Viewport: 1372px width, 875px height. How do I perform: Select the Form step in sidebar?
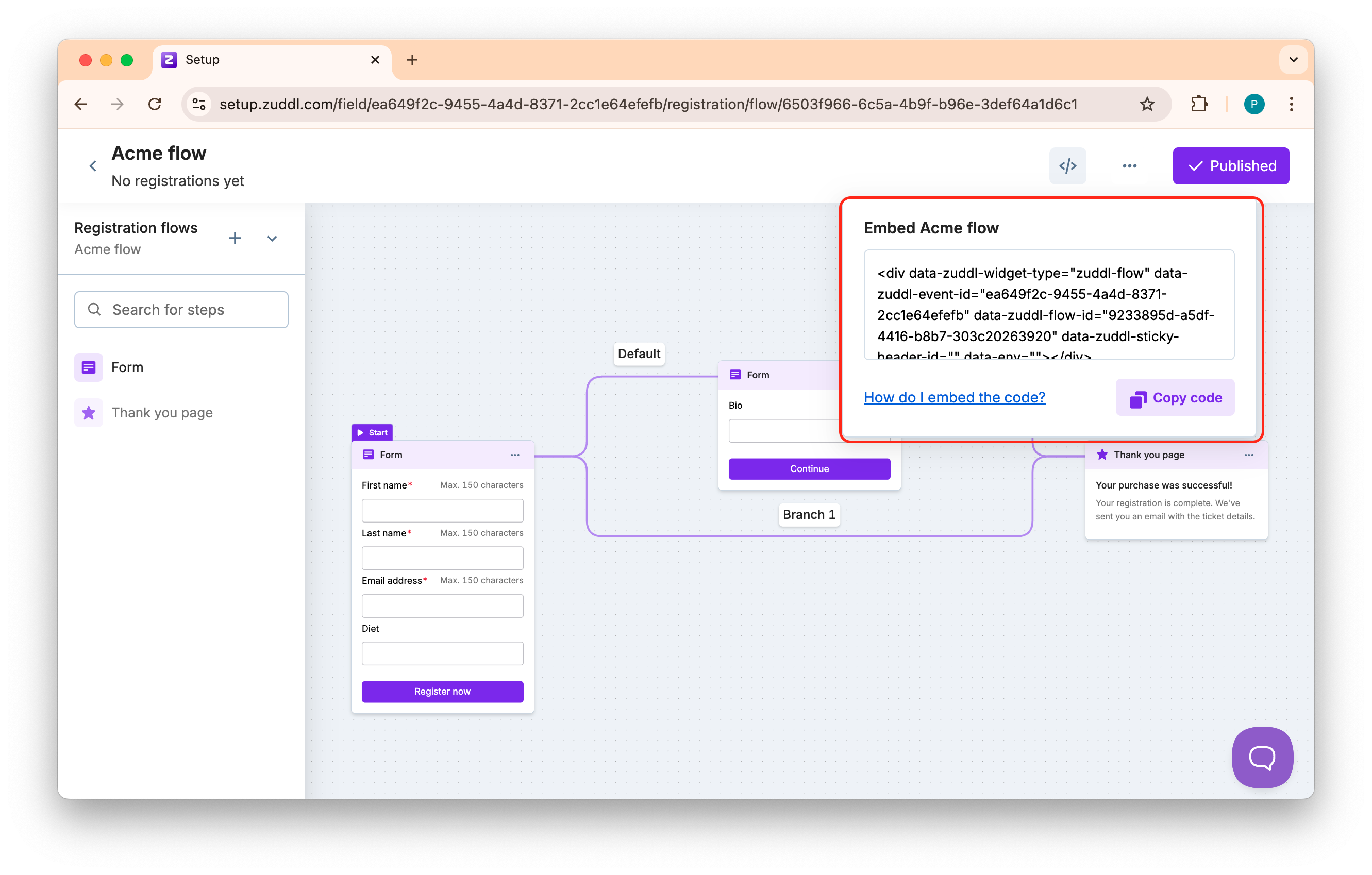click(x=127, y=367)
